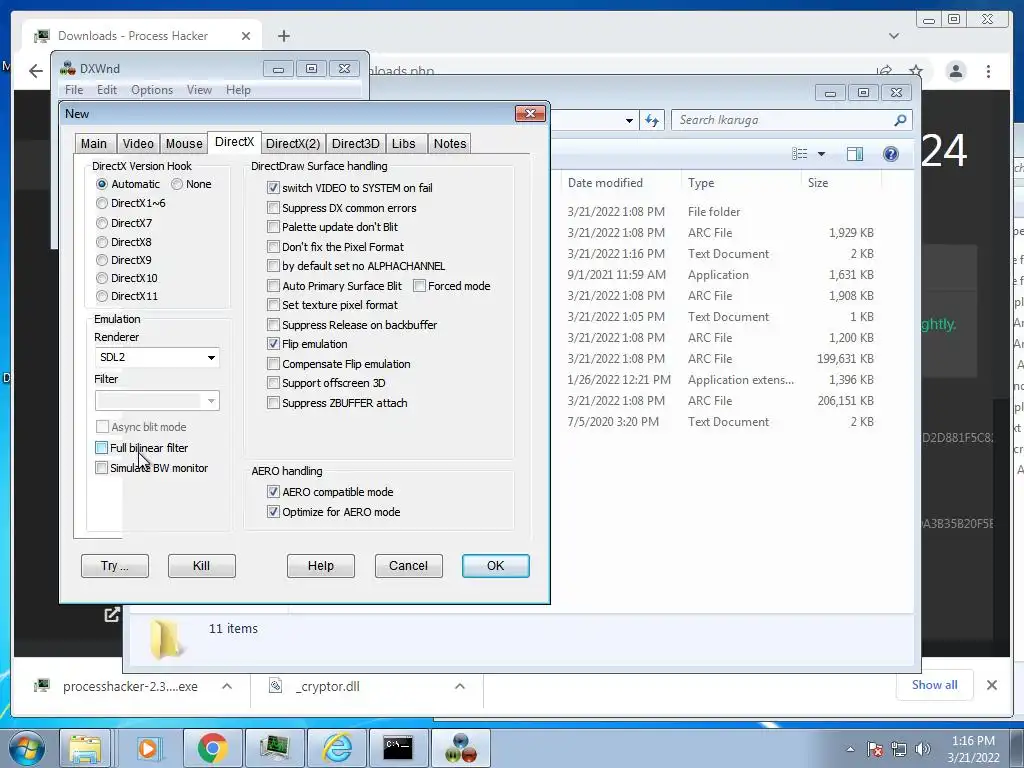Open Renderer SDL2 dropdown

157,357
